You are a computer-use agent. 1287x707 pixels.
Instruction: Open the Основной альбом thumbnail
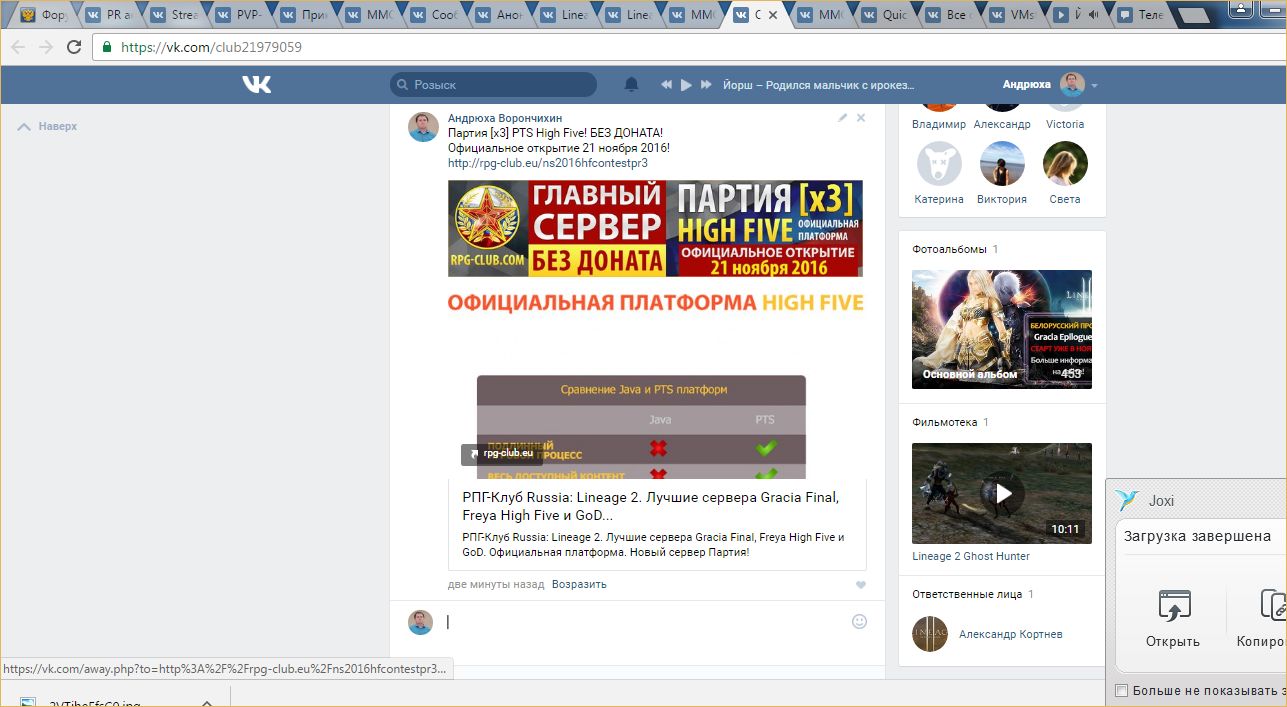1002,329
